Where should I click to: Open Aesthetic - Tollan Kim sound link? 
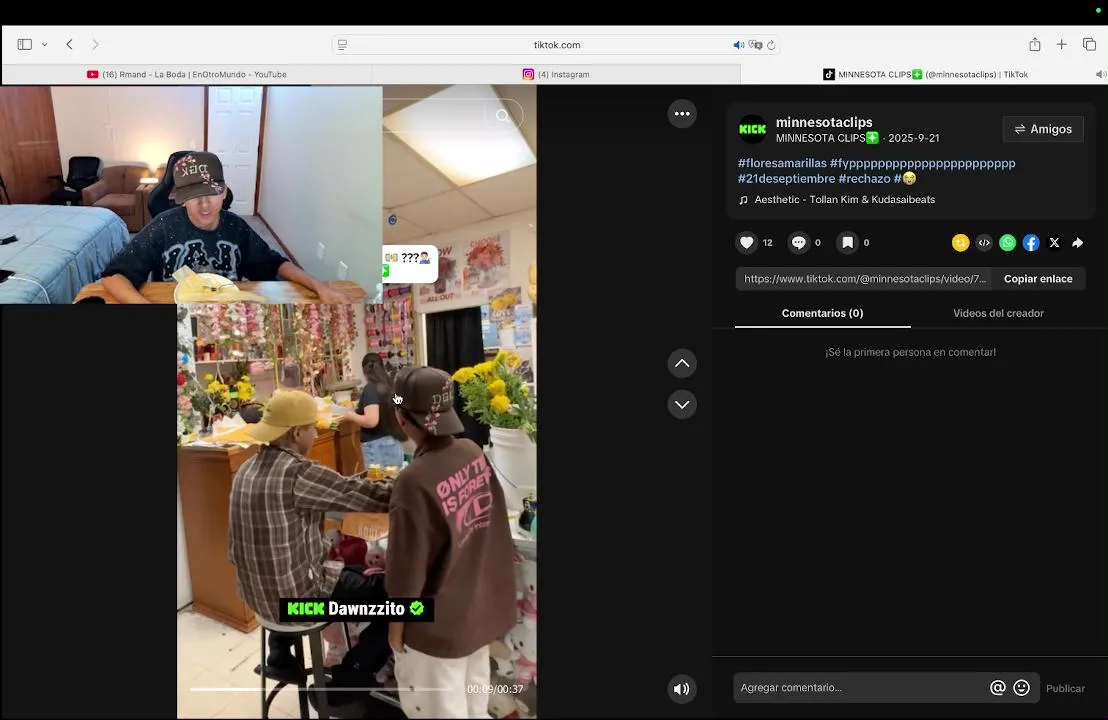click(x=844, y=200)
